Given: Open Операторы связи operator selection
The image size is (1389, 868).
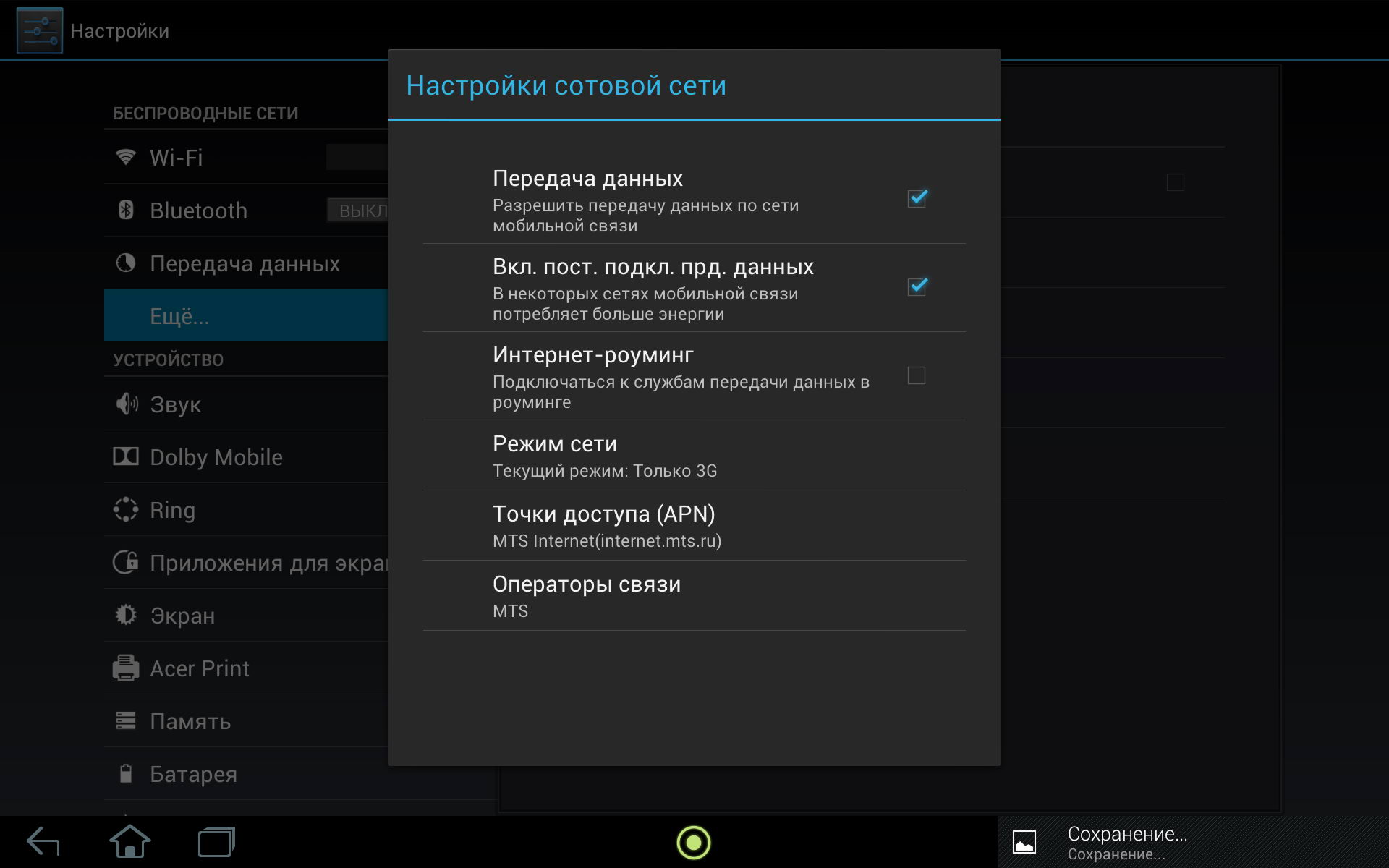Looking at the screenshot, I should 694,596.
